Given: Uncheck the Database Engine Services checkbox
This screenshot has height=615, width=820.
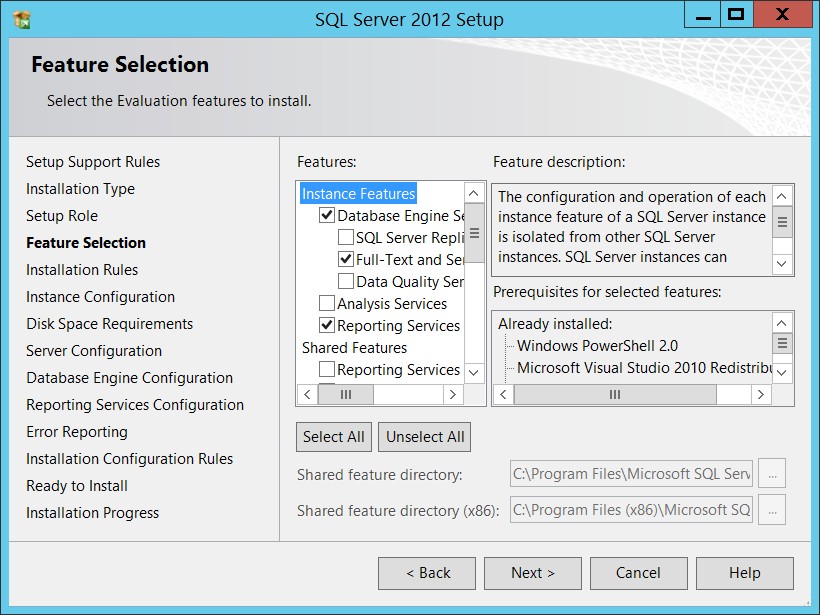Looking at the screenshot, I should point(327,215).
